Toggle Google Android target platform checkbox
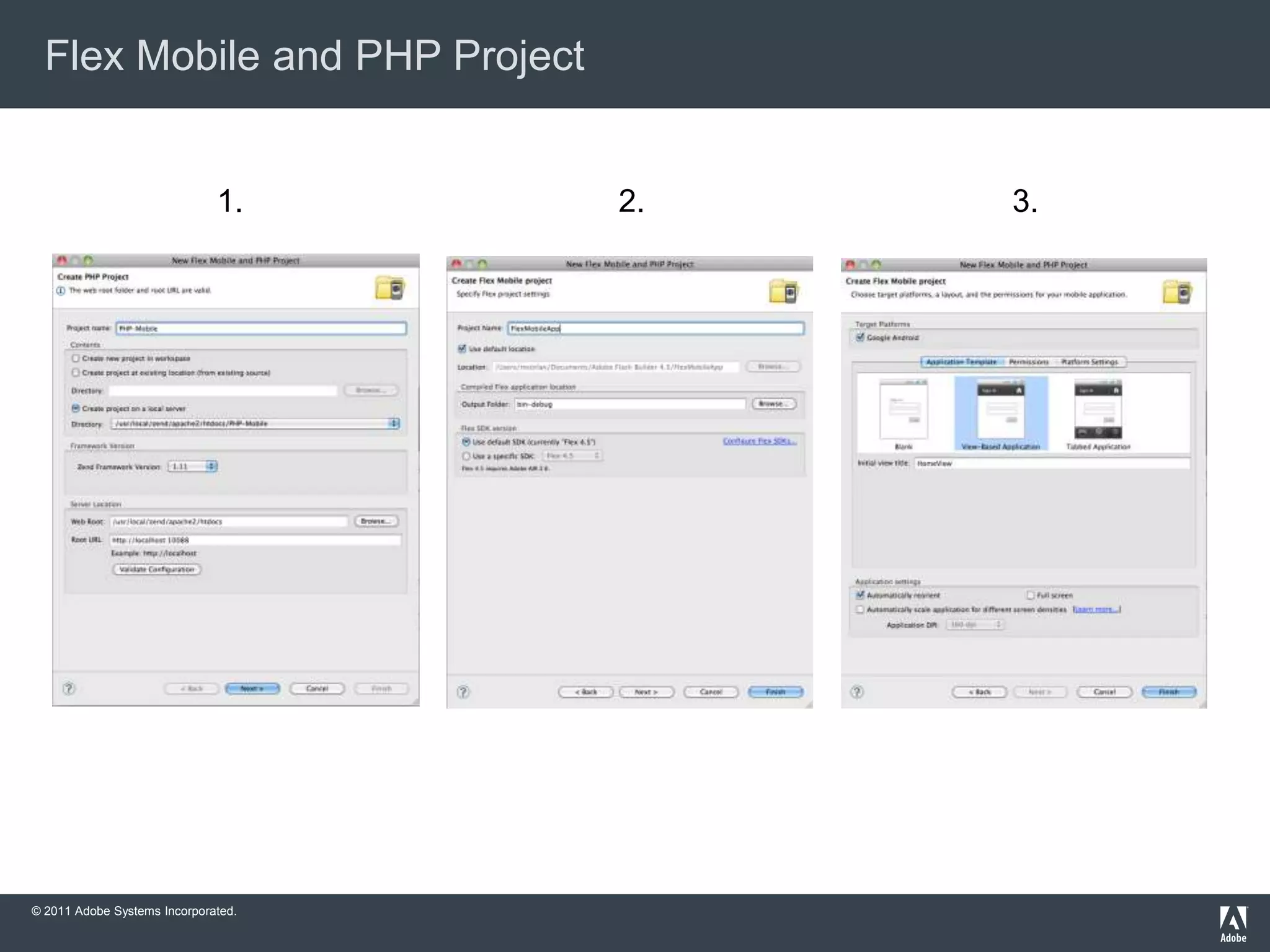The image size is (1270, 952). coord(860,337)
